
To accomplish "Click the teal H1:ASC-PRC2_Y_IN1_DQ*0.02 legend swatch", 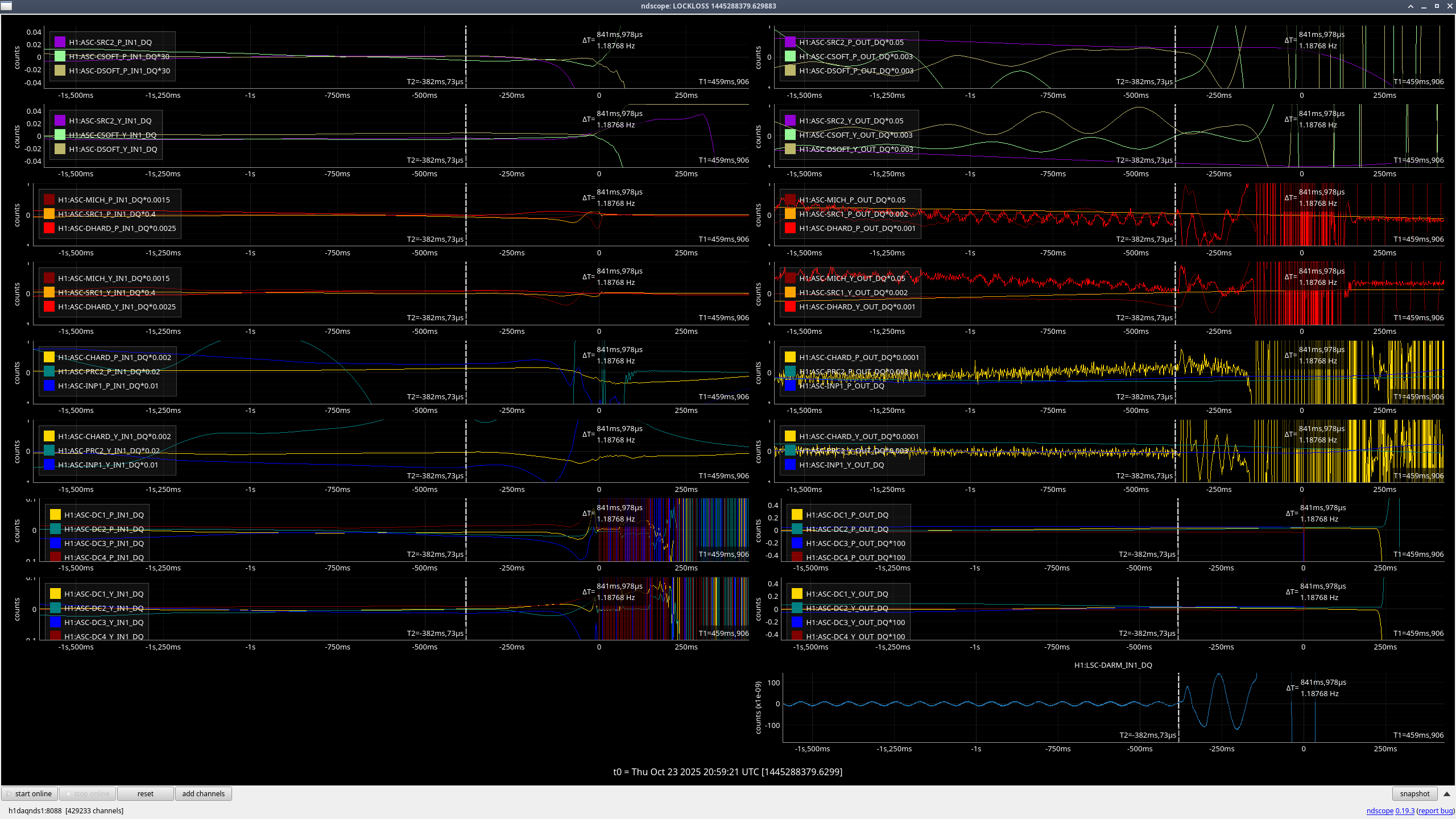I will pyautogui.click(x=49, y=450).
